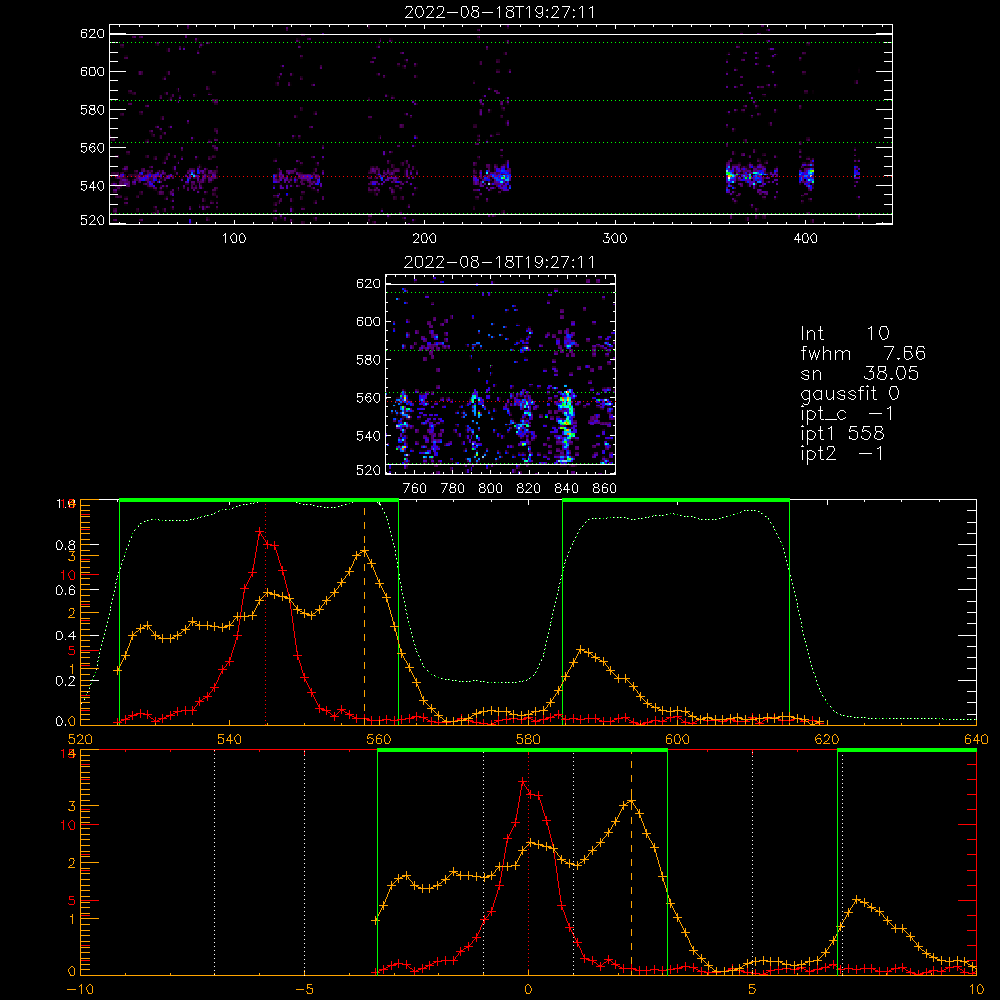The width and height of the screenshot is (1000, 1000).
Task: Click the x-axis label 760 on middle plot
Action: (415, 489)
